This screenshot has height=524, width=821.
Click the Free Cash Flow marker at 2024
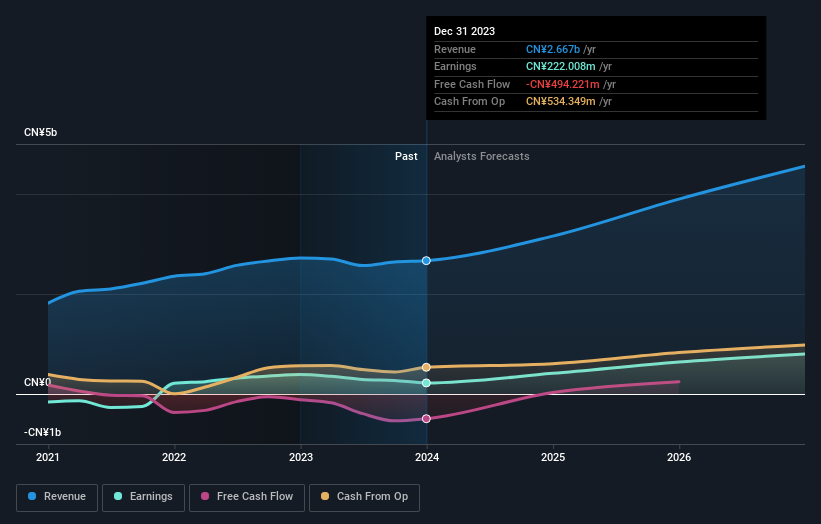pyautogui.click(x=426, y=419)
